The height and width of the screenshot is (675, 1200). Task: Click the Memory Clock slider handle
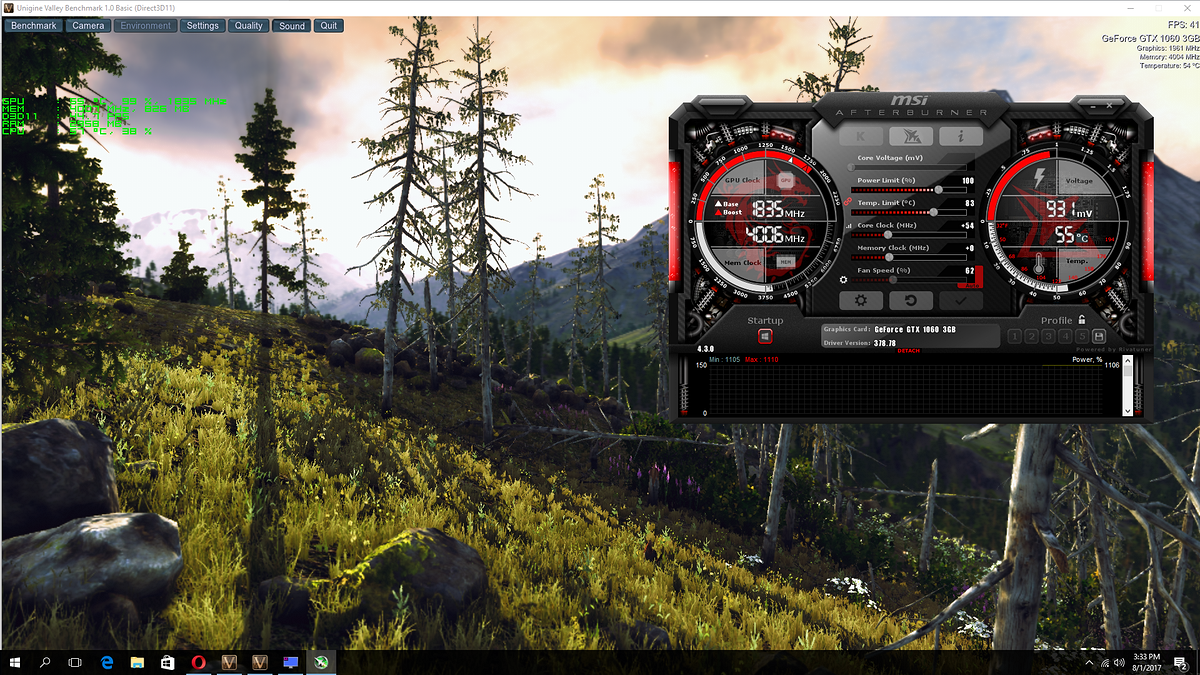pos(888,258)
